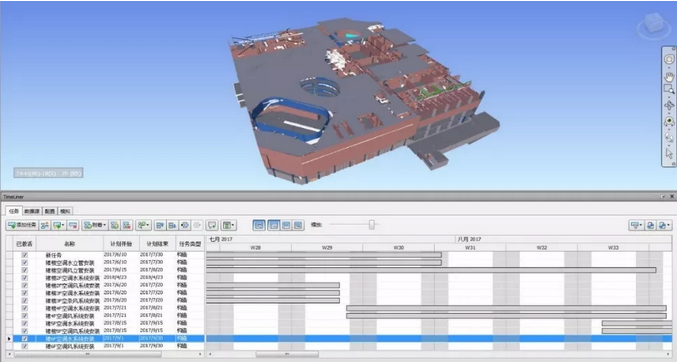Click the Gantt zoom slider handle

(372, 225)
